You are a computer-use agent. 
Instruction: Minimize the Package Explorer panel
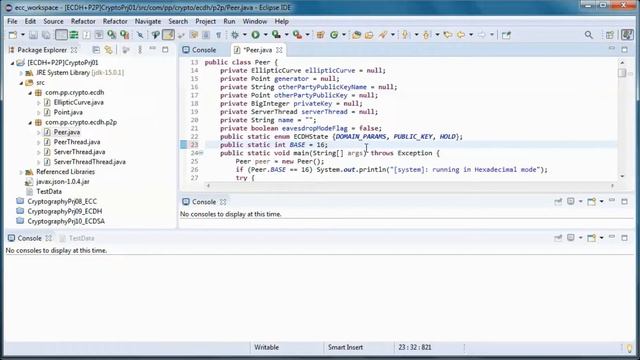[152, 49]
